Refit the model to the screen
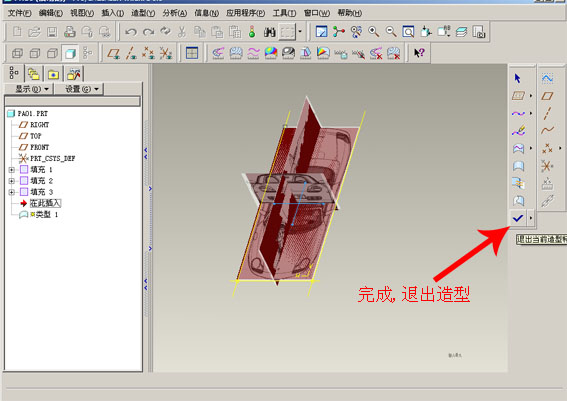The height and width of the screenshot is (401, 567). [x=408, y=32]
